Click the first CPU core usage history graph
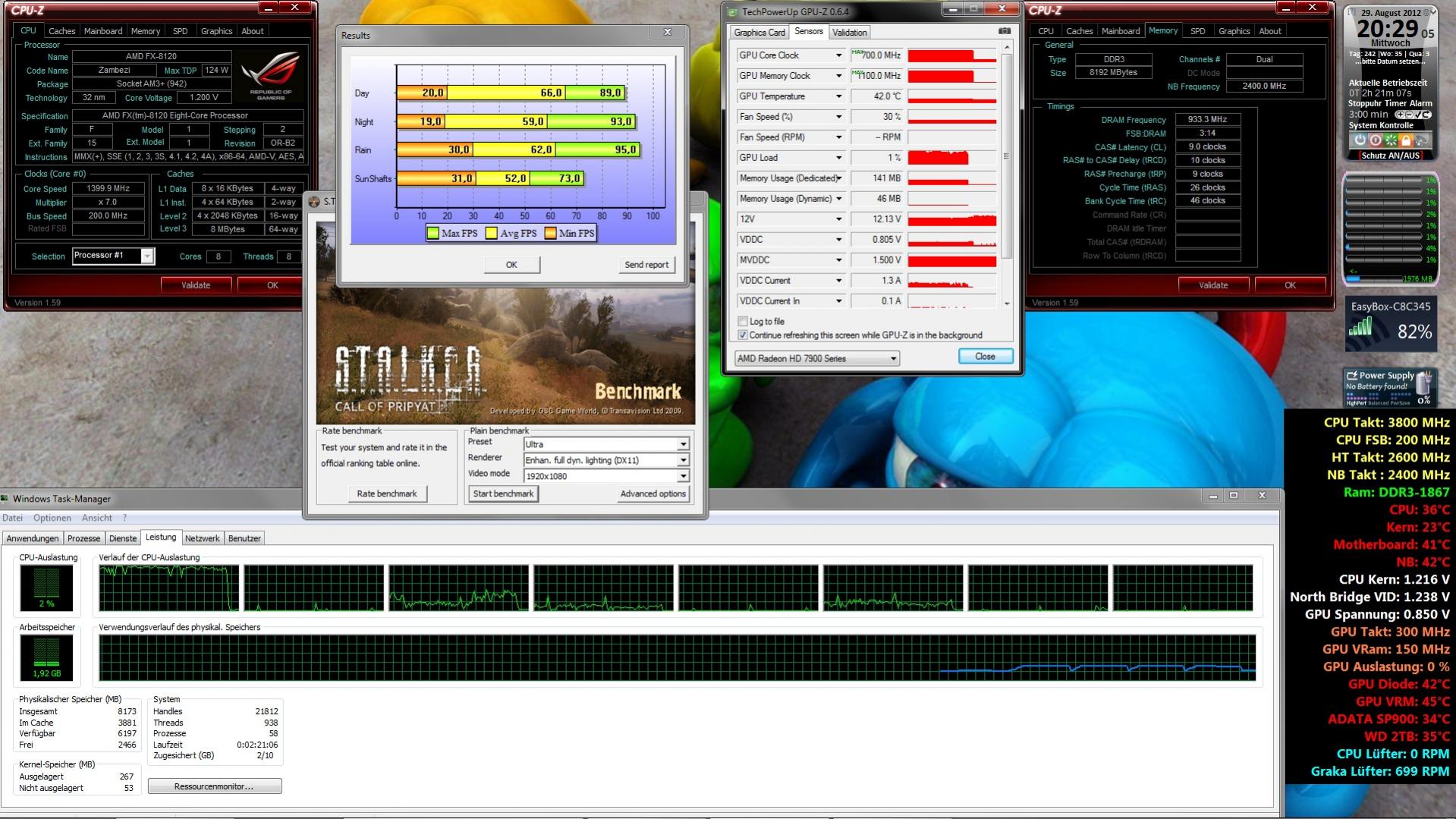1456x819 pixels. pos(168,587)
